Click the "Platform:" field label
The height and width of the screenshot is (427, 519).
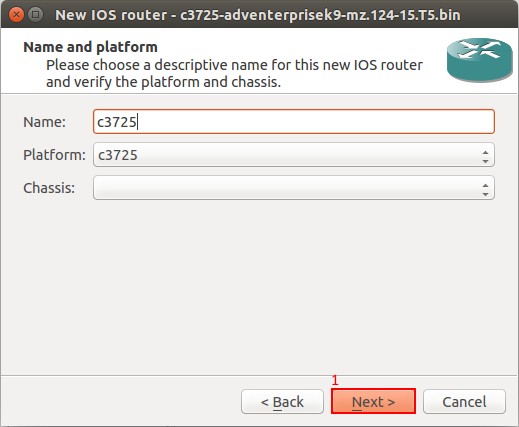point(54,155)
